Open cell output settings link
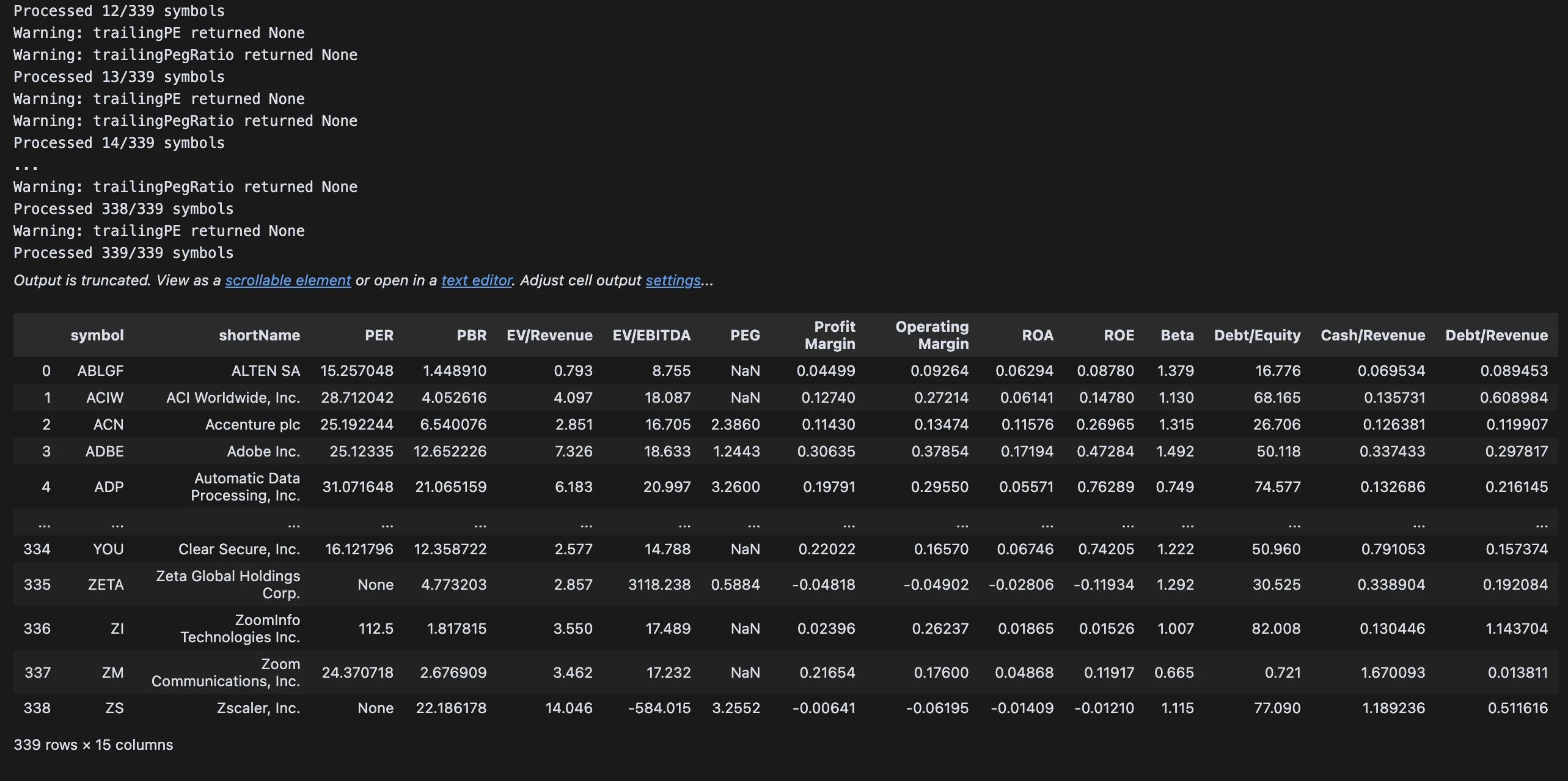The height and width of the screenshot is (781, 1568). point(673,280)
